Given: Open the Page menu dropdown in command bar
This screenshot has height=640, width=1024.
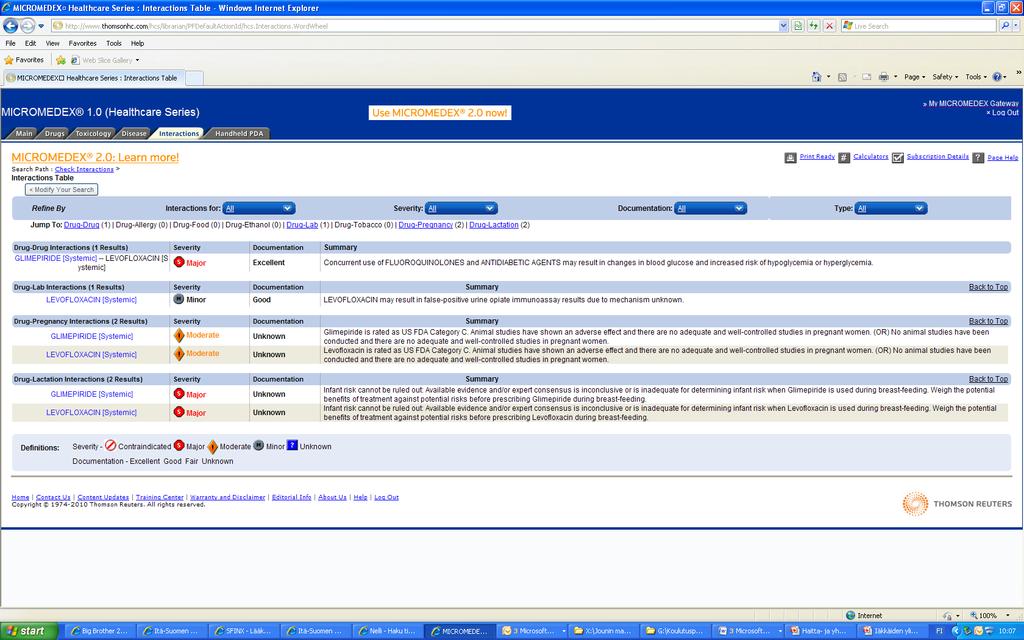Looking at the screenshot, I should pyautogui.click(x=915, y=76).
